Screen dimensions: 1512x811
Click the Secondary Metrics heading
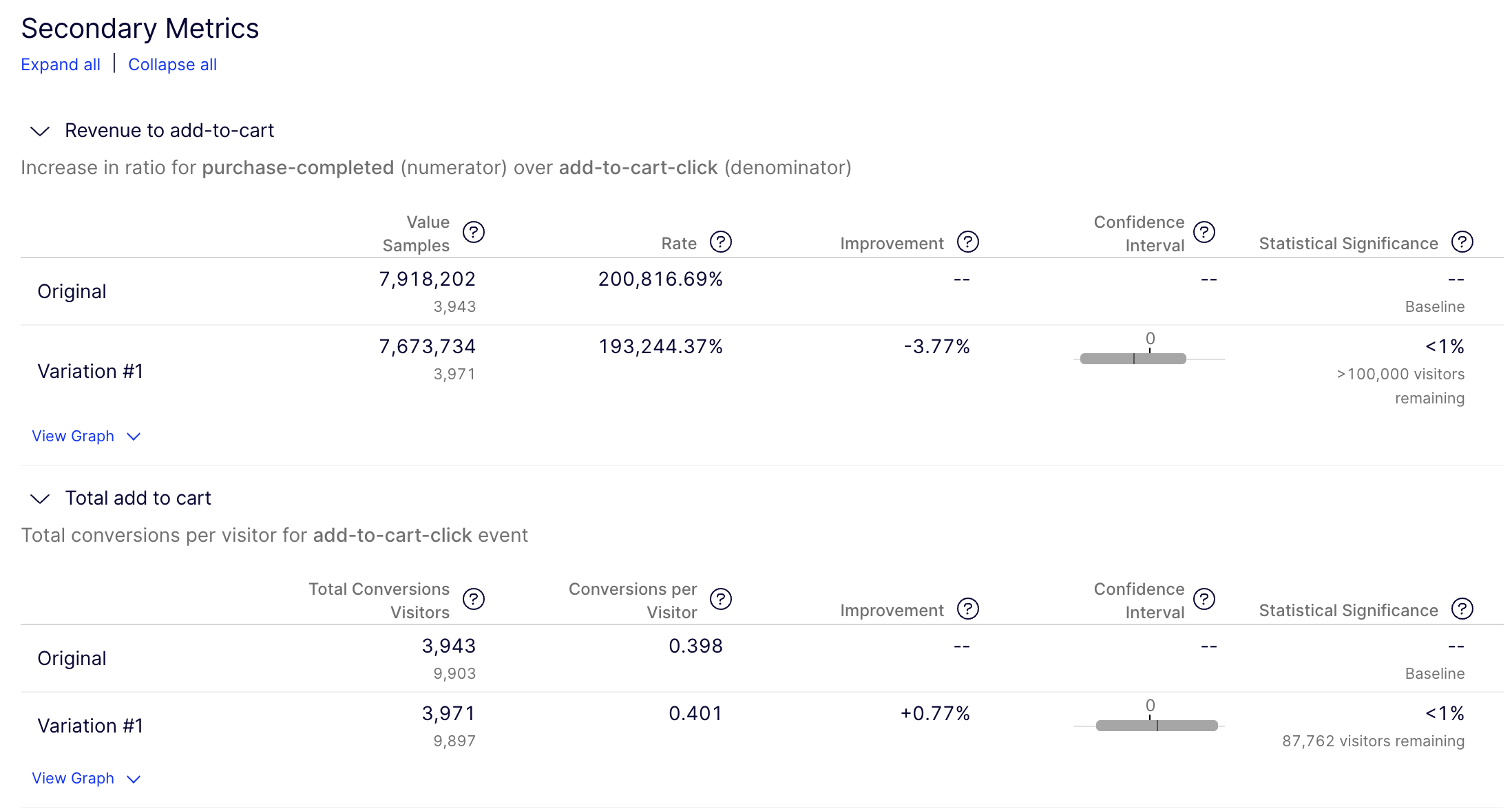(x=139, y=28)
